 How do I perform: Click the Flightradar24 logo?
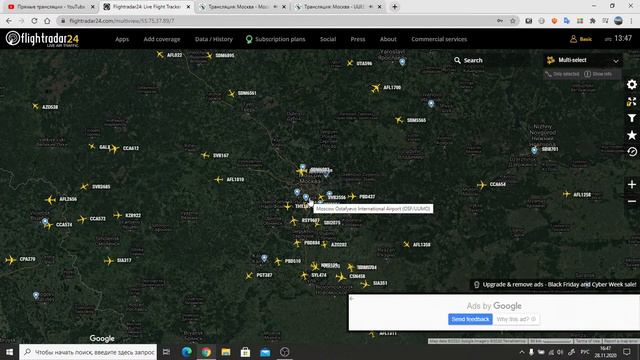(x=42, y=39)
